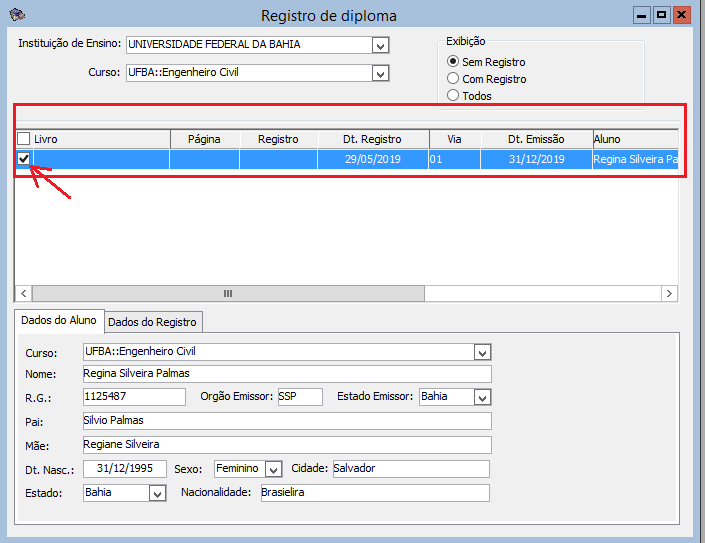Uncheck the selected row checkbox
This screenshot has height=543, width=705.
click(x=24, y=158)
